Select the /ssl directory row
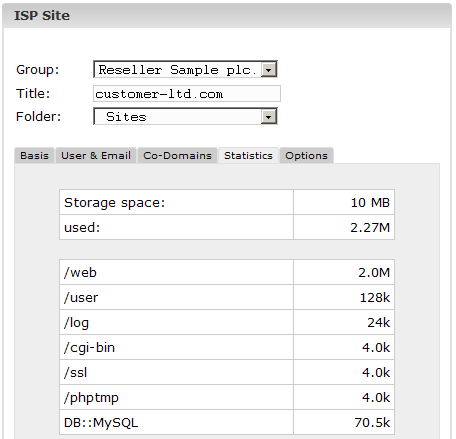Screen dimensions: 456x439 [227, 372]
